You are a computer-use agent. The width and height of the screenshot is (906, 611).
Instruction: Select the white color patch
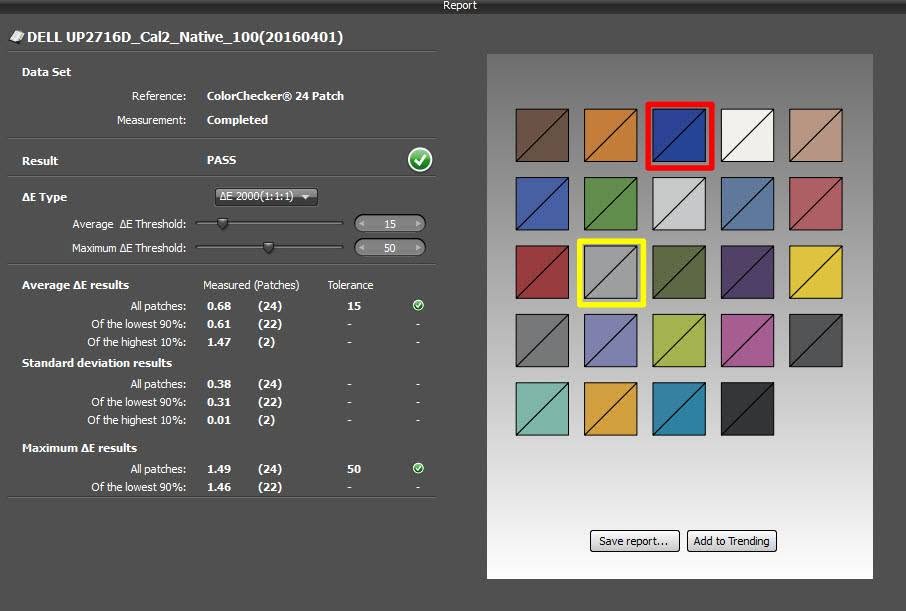tap(747, 135)
